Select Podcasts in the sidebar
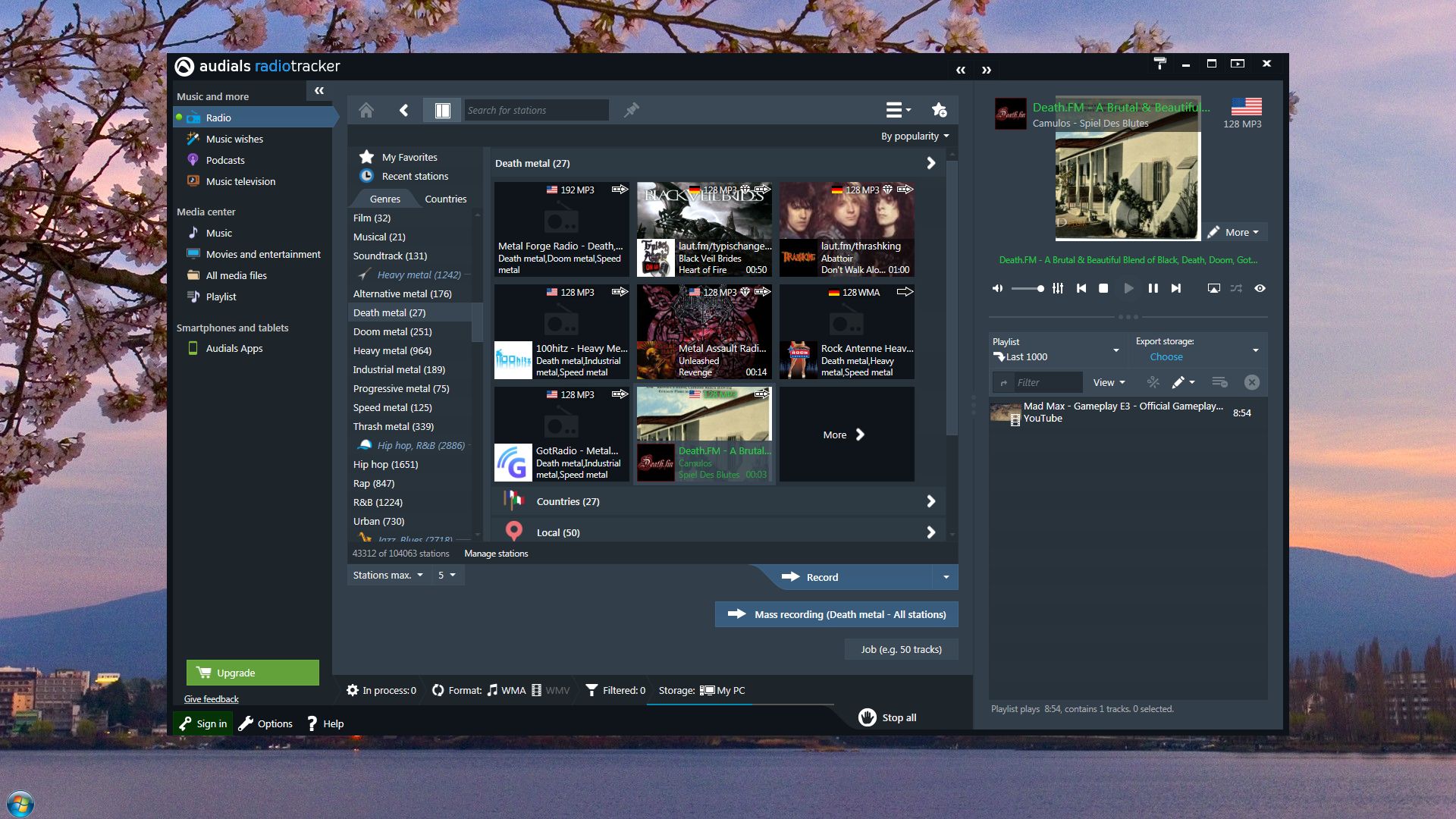The height and width of the screenshot is (819, 1456). pyautogui.click(x=225, y=161)
